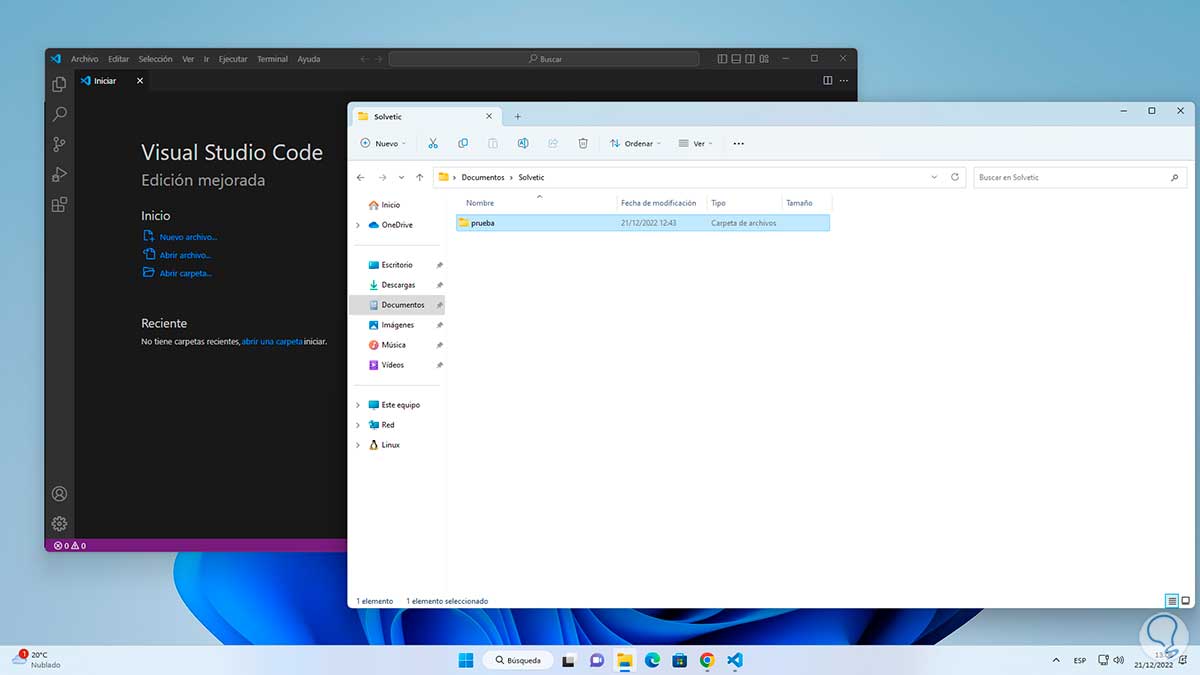Image resolution: width=1200 pixels, height=675 pixels.
Task: Open the Editar menu in VS Code
Action: [x=119, y=59]
